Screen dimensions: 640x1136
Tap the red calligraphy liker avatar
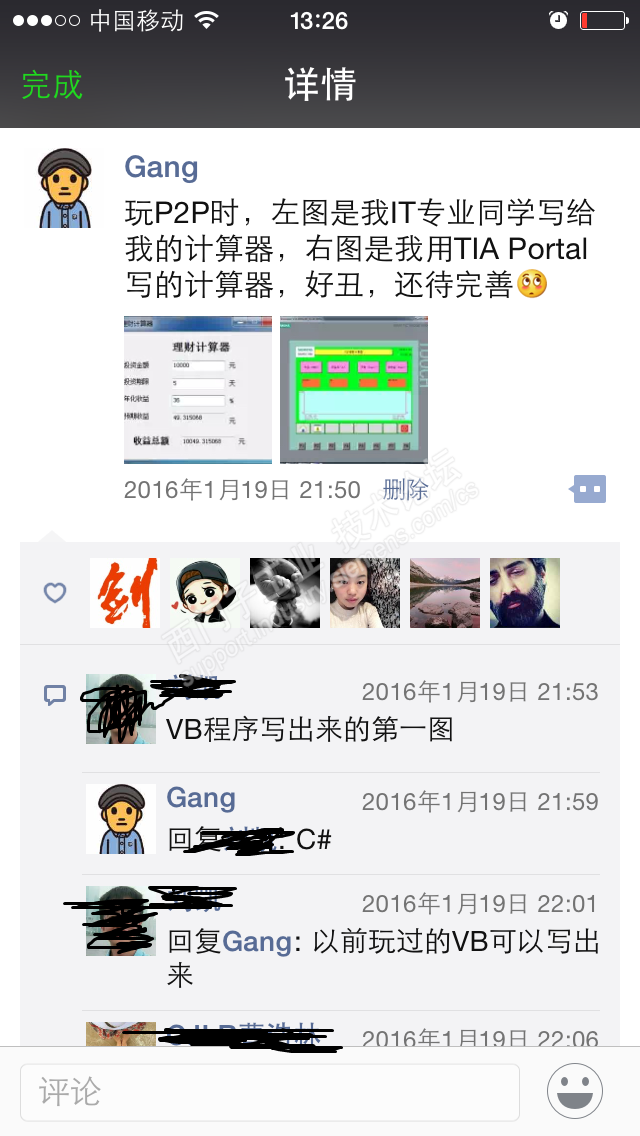coord(125,593)
